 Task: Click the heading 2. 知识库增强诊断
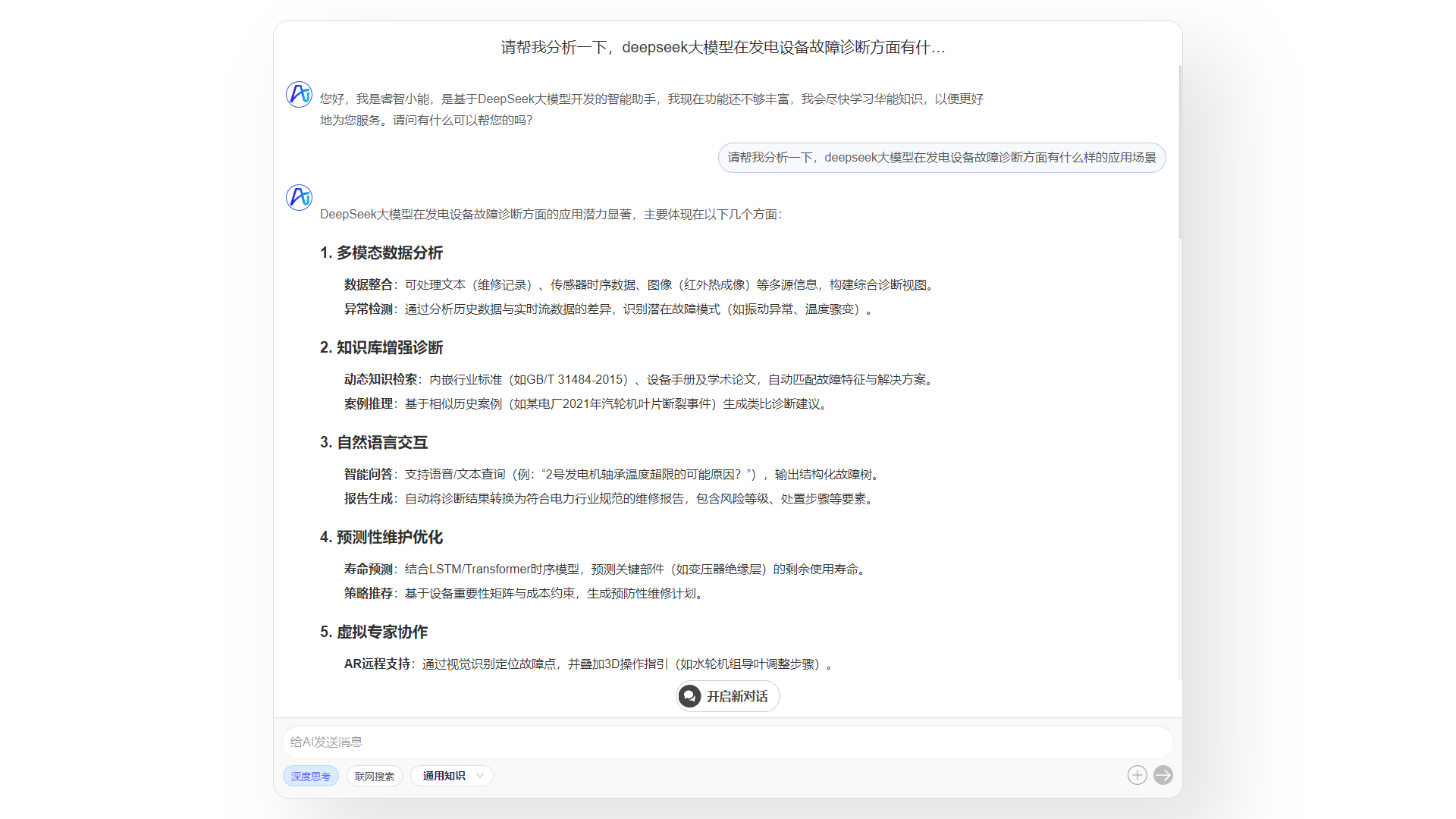coord(381,347)
